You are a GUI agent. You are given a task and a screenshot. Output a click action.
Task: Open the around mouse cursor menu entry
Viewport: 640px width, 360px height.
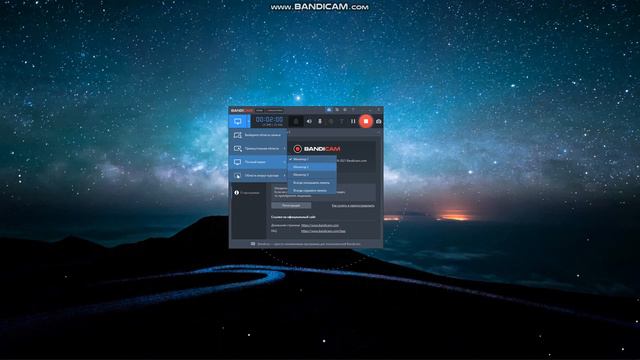[258, 176]
